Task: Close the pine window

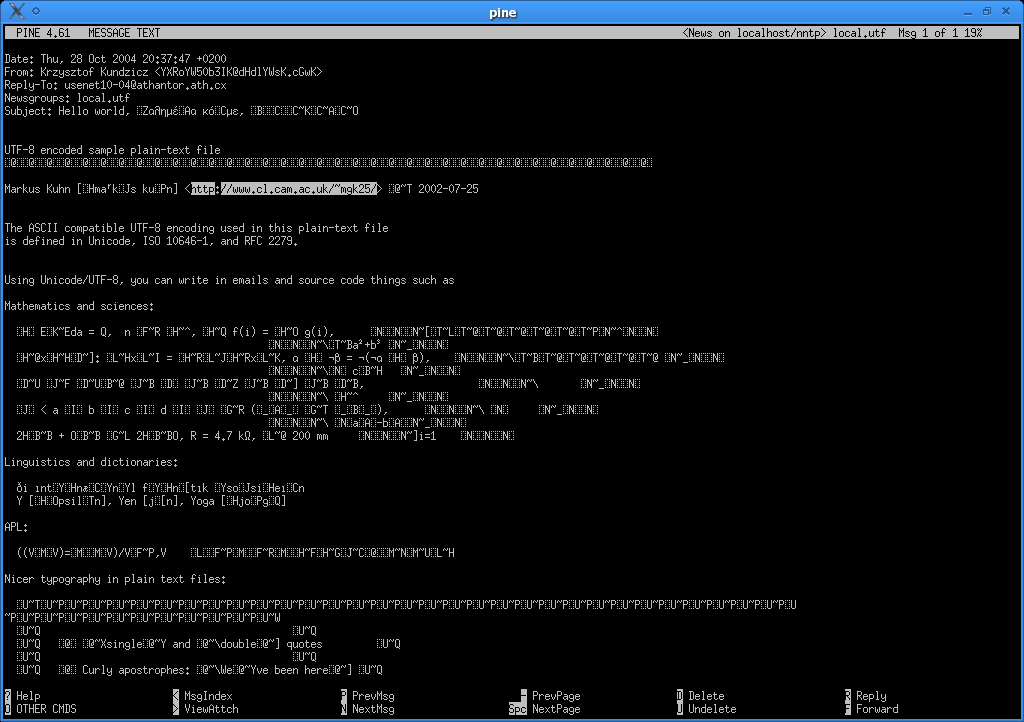Action: pyautogui.click(x=1006, y=12)
